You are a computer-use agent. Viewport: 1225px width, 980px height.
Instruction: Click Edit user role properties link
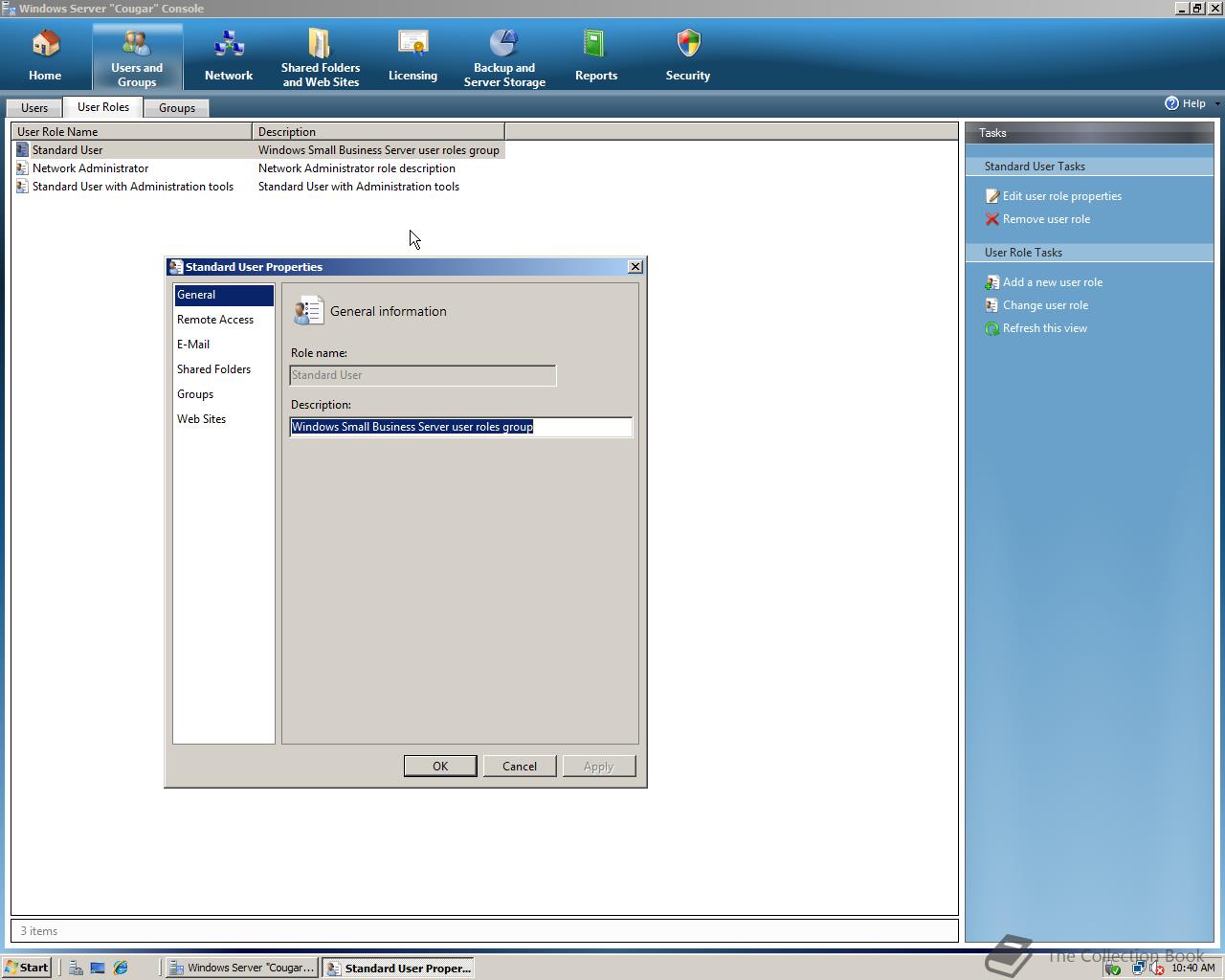1062,196
